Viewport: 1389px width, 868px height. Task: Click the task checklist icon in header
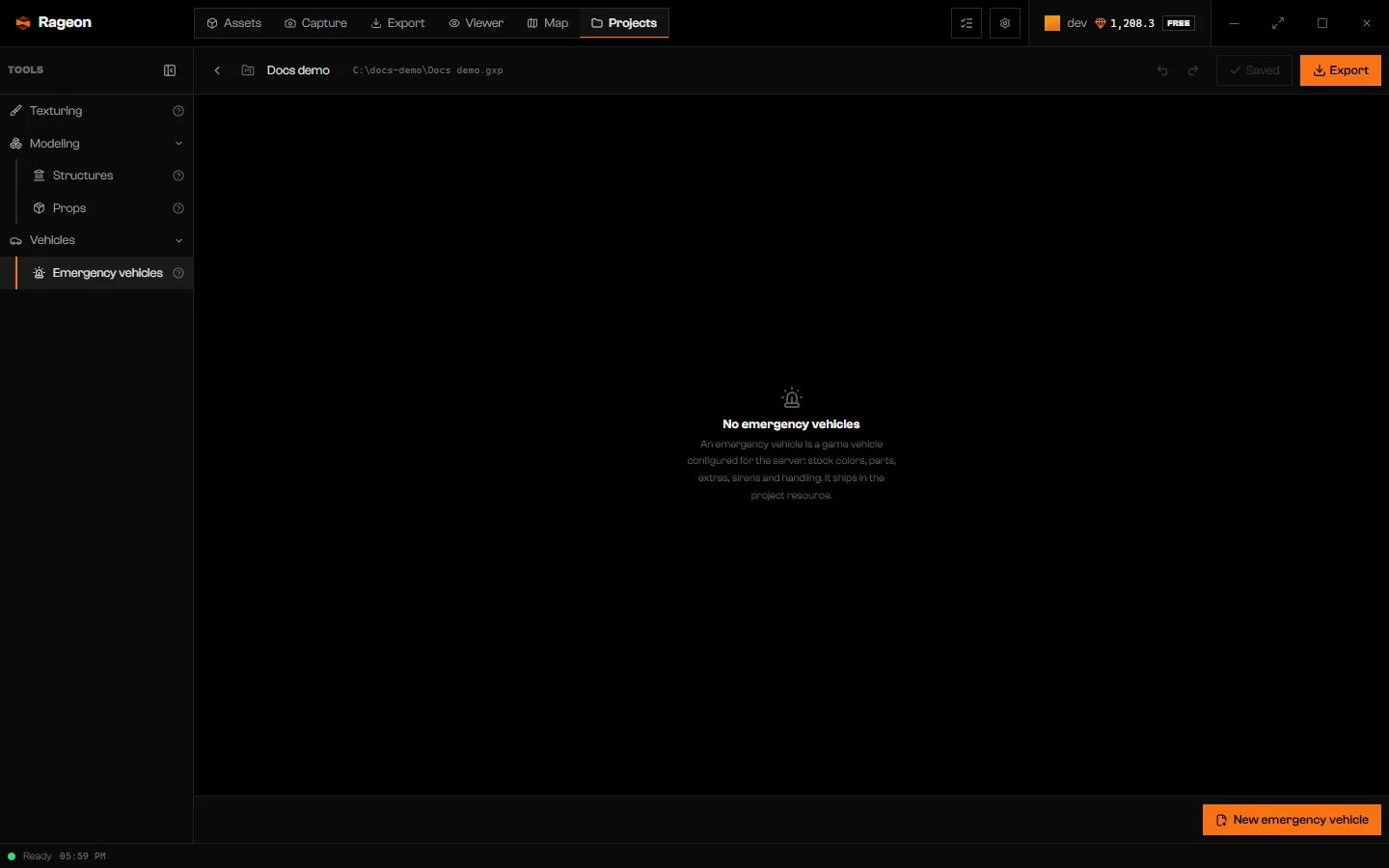point(967,23)
